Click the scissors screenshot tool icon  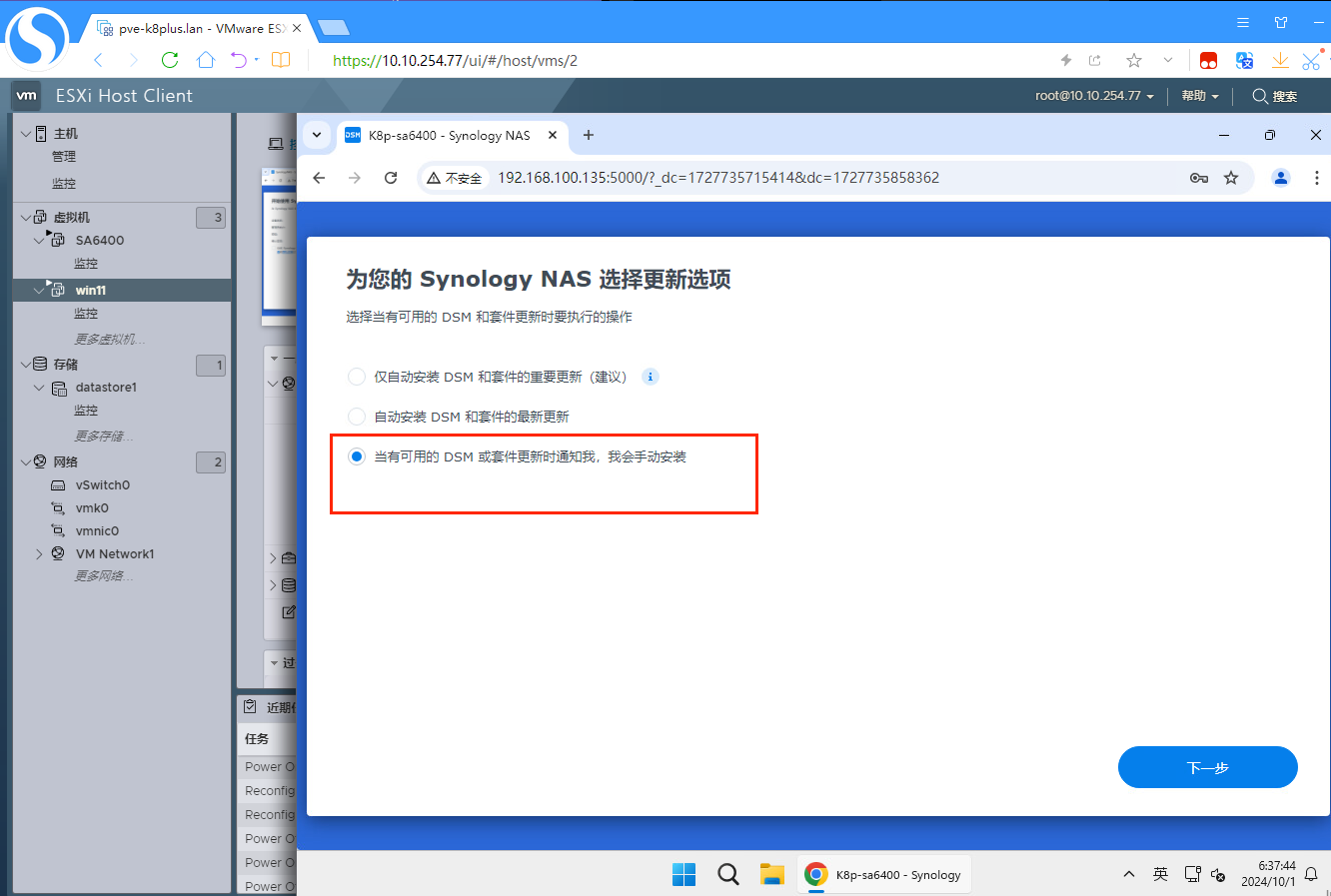(1311, 61)
